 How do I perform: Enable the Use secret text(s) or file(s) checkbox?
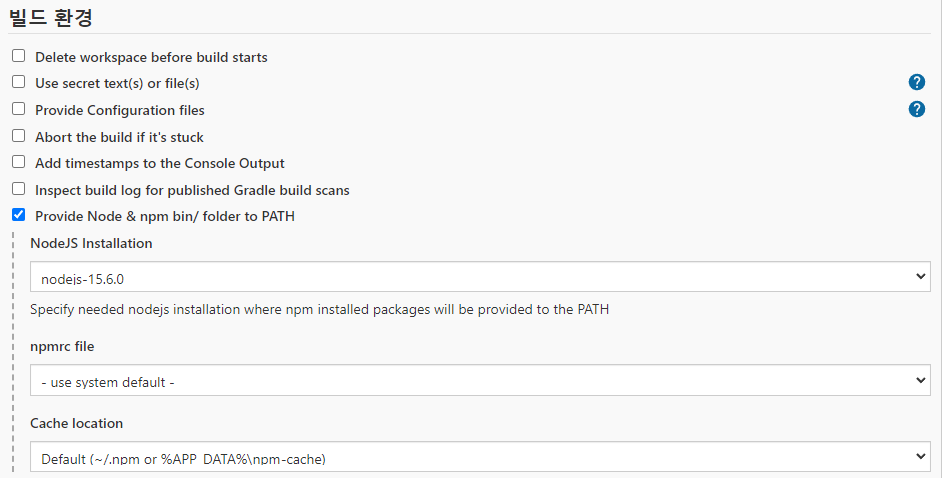(x=19, y=82)
